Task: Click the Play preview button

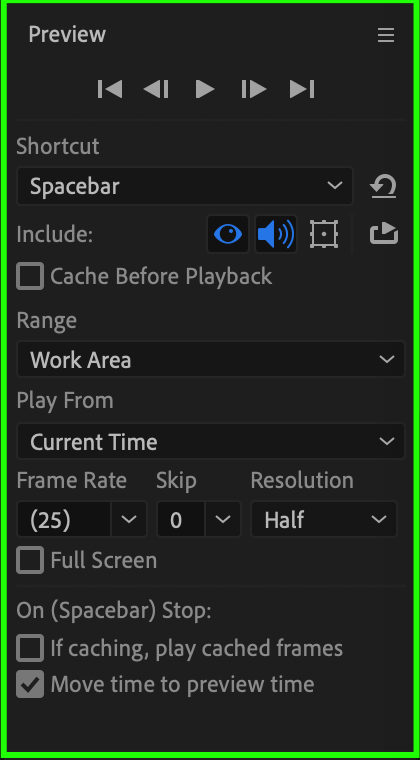Action: point(205,89)
